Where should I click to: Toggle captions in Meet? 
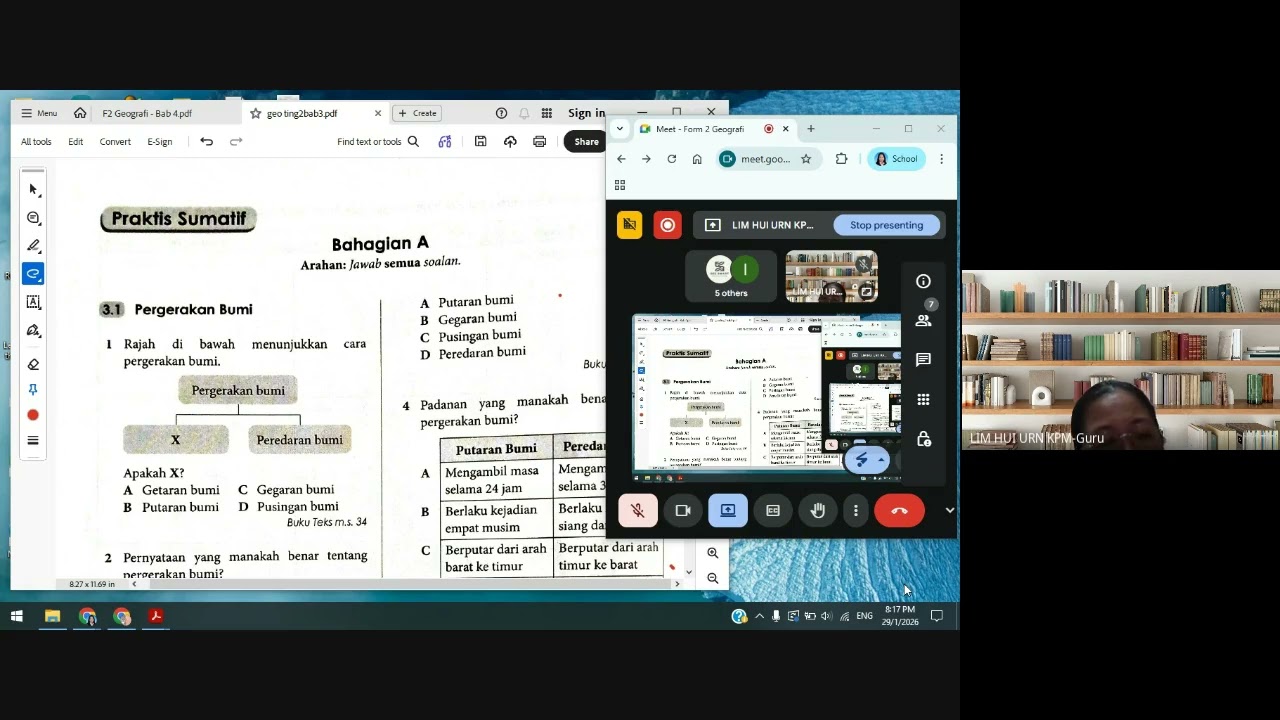pos(773,511)
